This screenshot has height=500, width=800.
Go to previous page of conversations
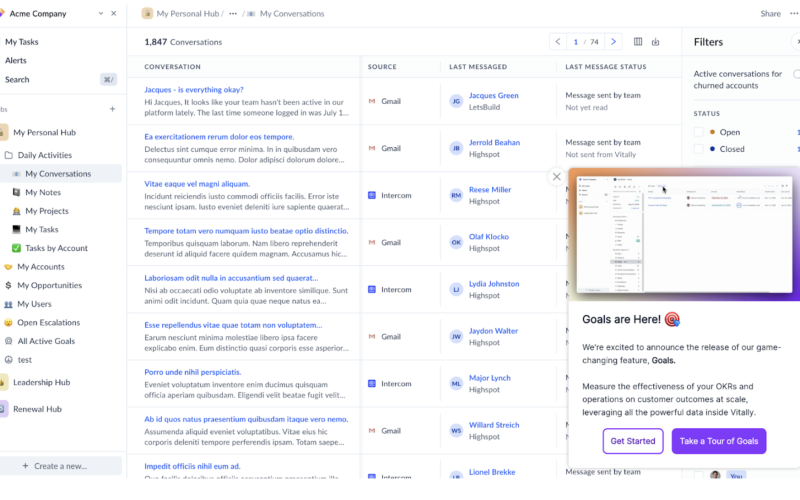(x=557, y=42)
